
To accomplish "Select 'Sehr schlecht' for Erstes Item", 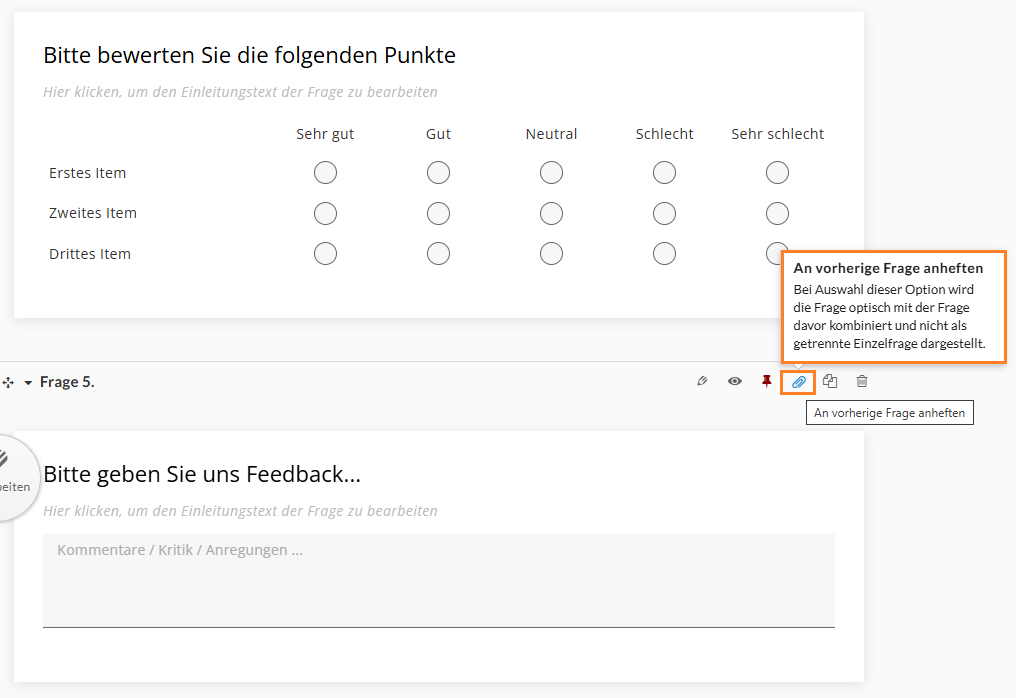I will (777, 173).
